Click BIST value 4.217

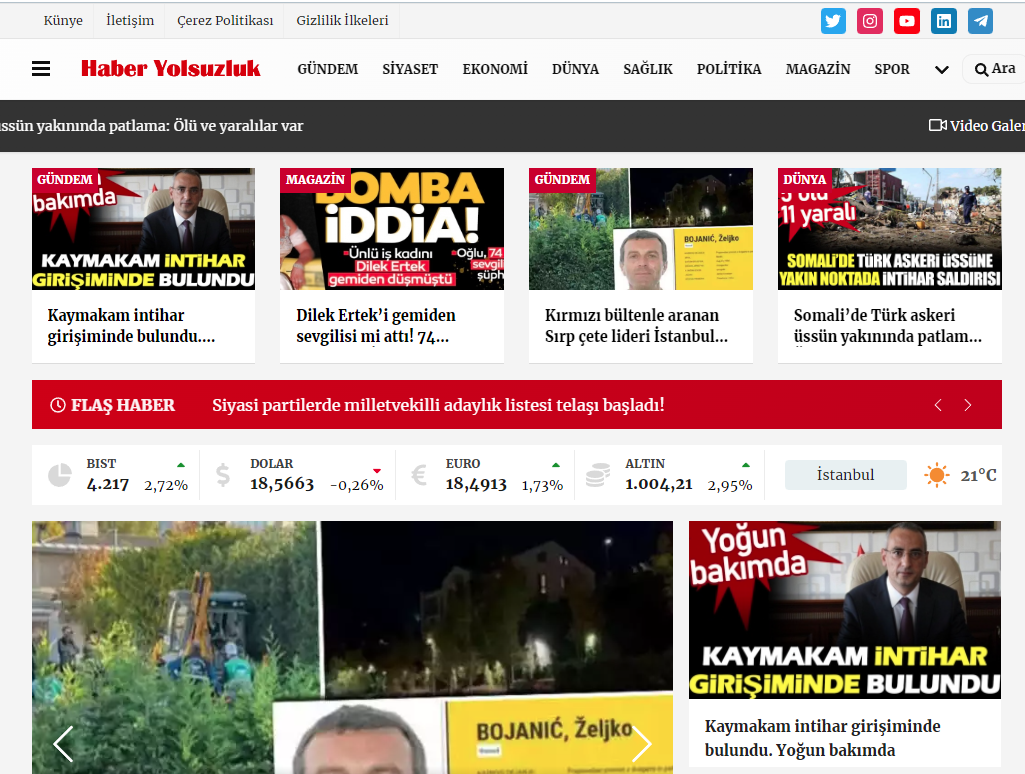108,484
